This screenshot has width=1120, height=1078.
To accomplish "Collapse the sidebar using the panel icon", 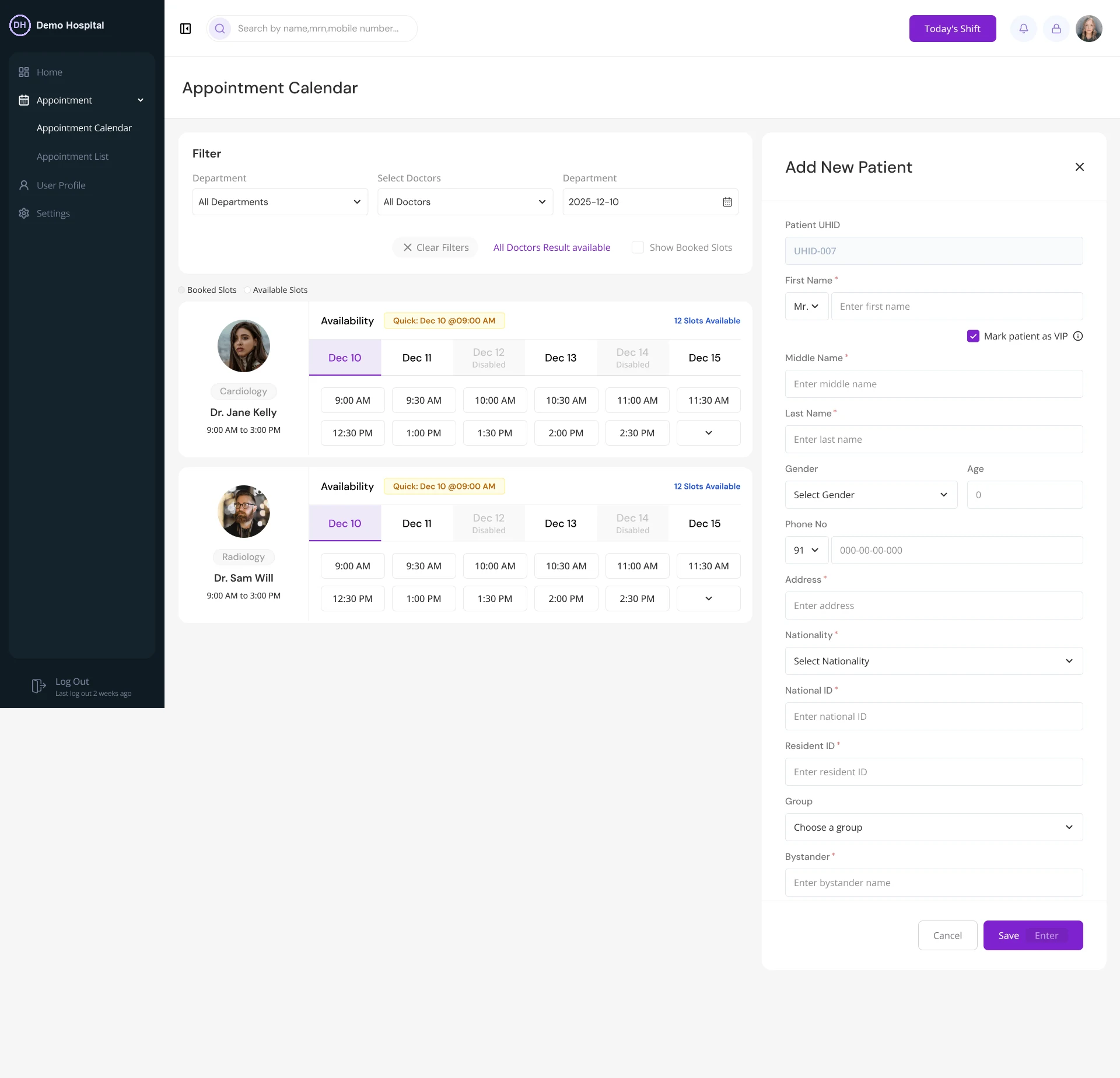I will [185, 29].
